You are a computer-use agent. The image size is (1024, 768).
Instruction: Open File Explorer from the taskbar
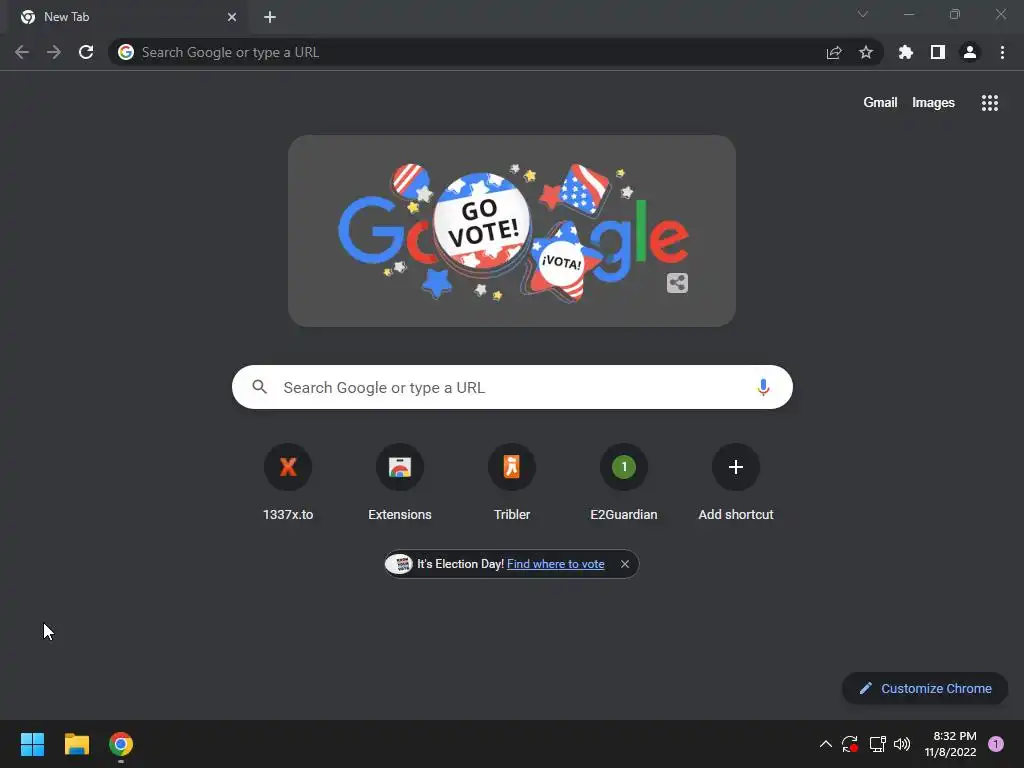pyautogui.click(x=76, y=744)
